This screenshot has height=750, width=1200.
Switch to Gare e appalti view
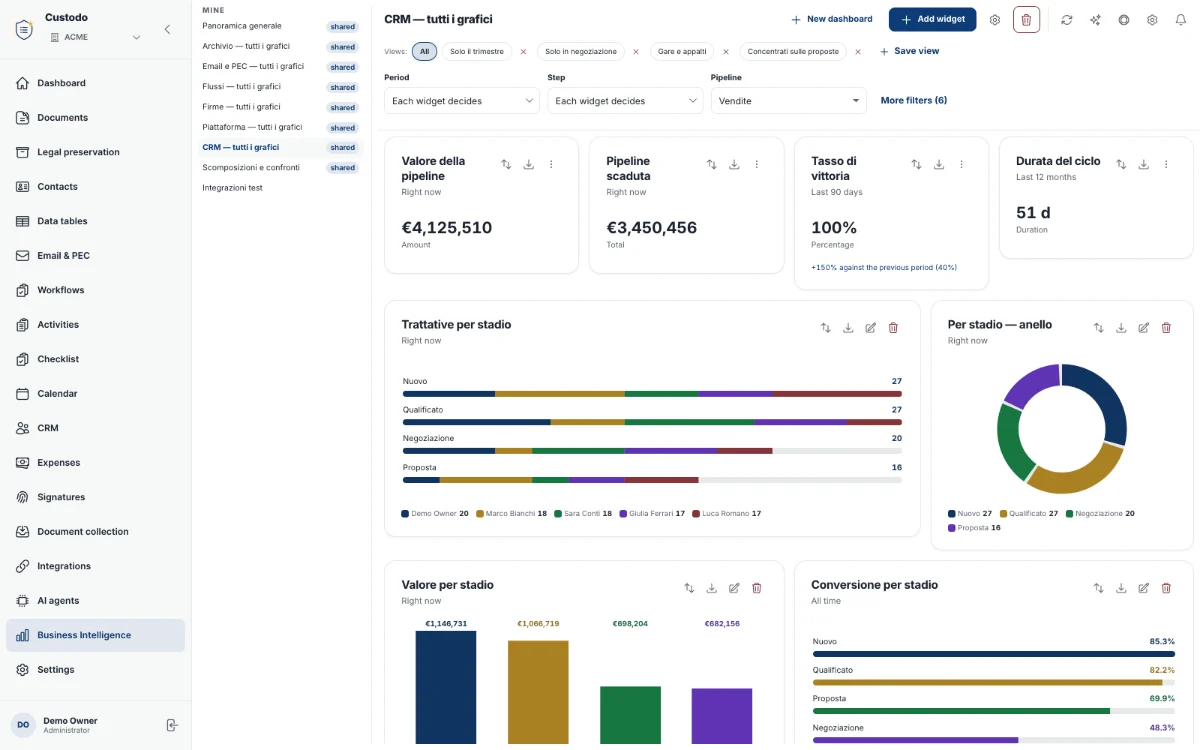click(x=682, y=51)
